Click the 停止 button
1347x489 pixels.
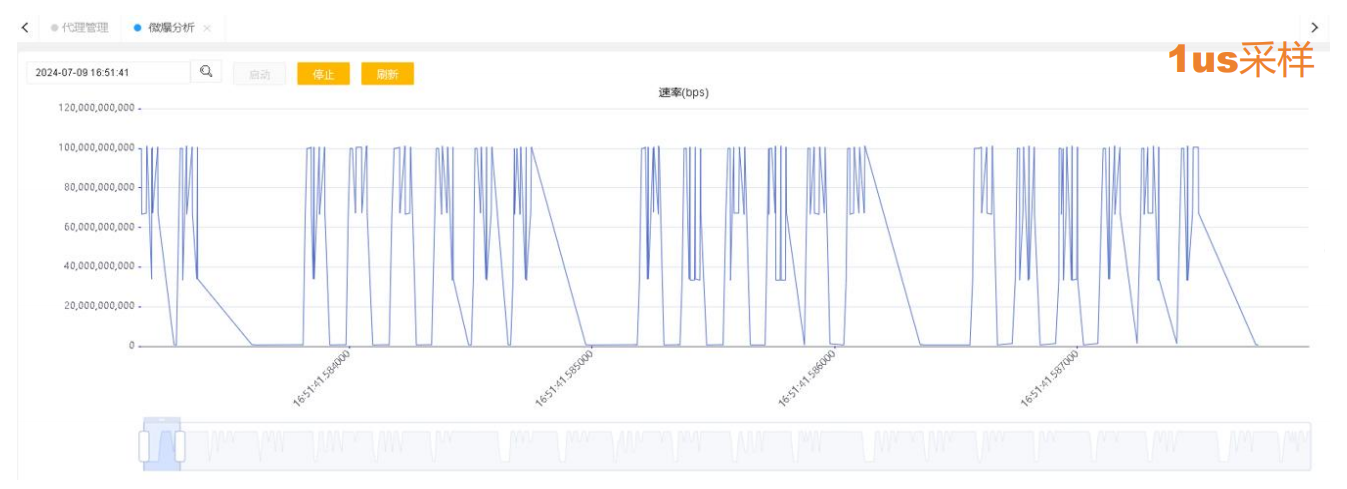(x=323, y=74)
